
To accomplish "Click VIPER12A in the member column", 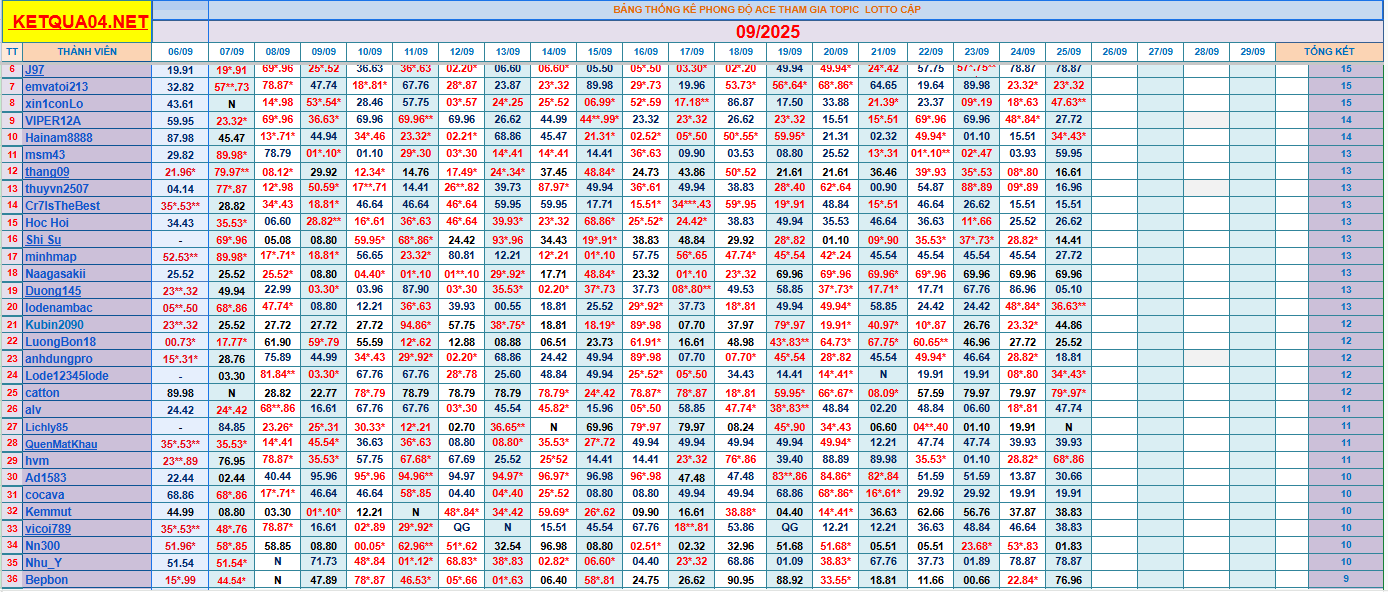I will click(53, 121).
